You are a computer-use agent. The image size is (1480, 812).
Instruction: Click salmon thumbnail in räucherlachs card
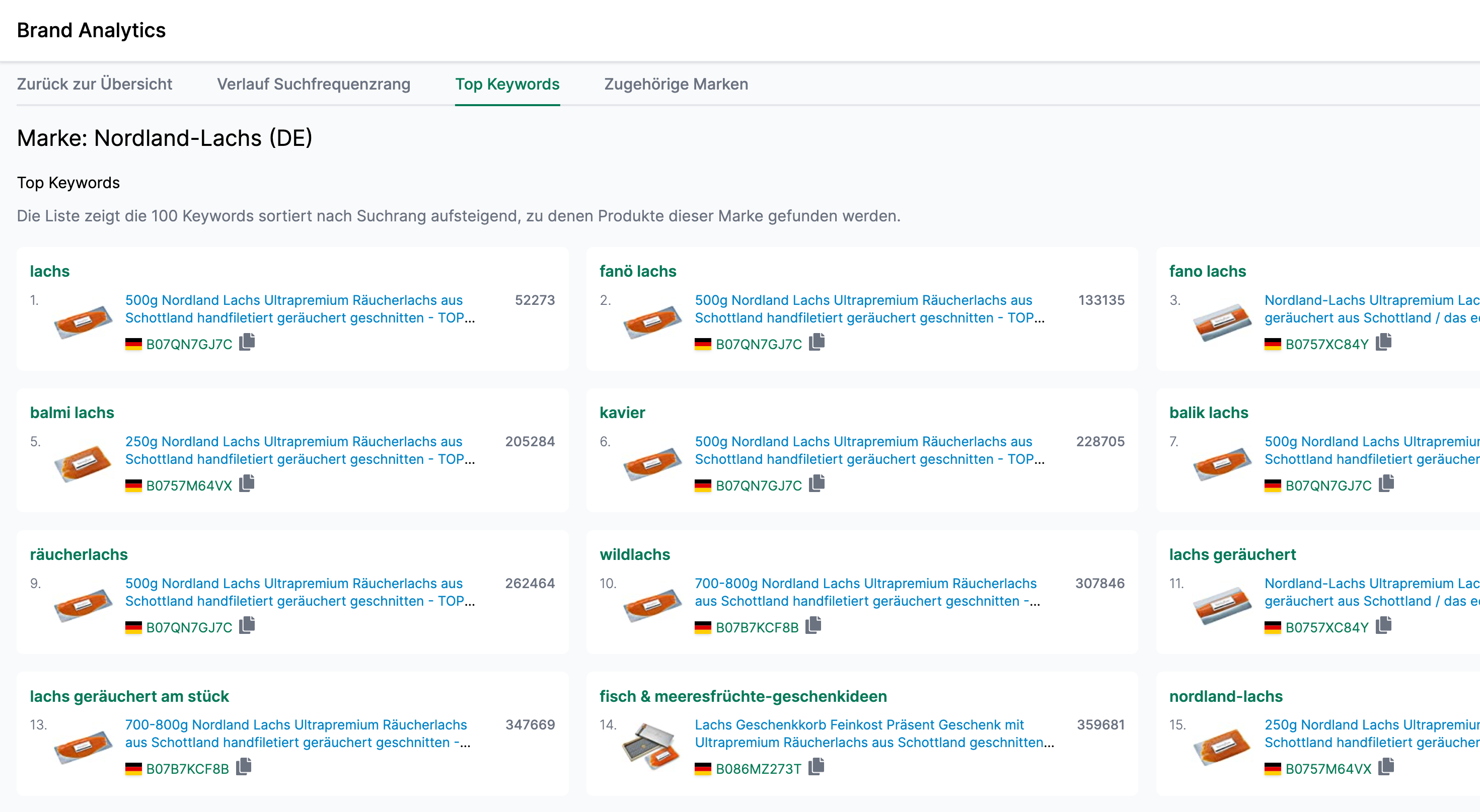(x=83, y=605)
